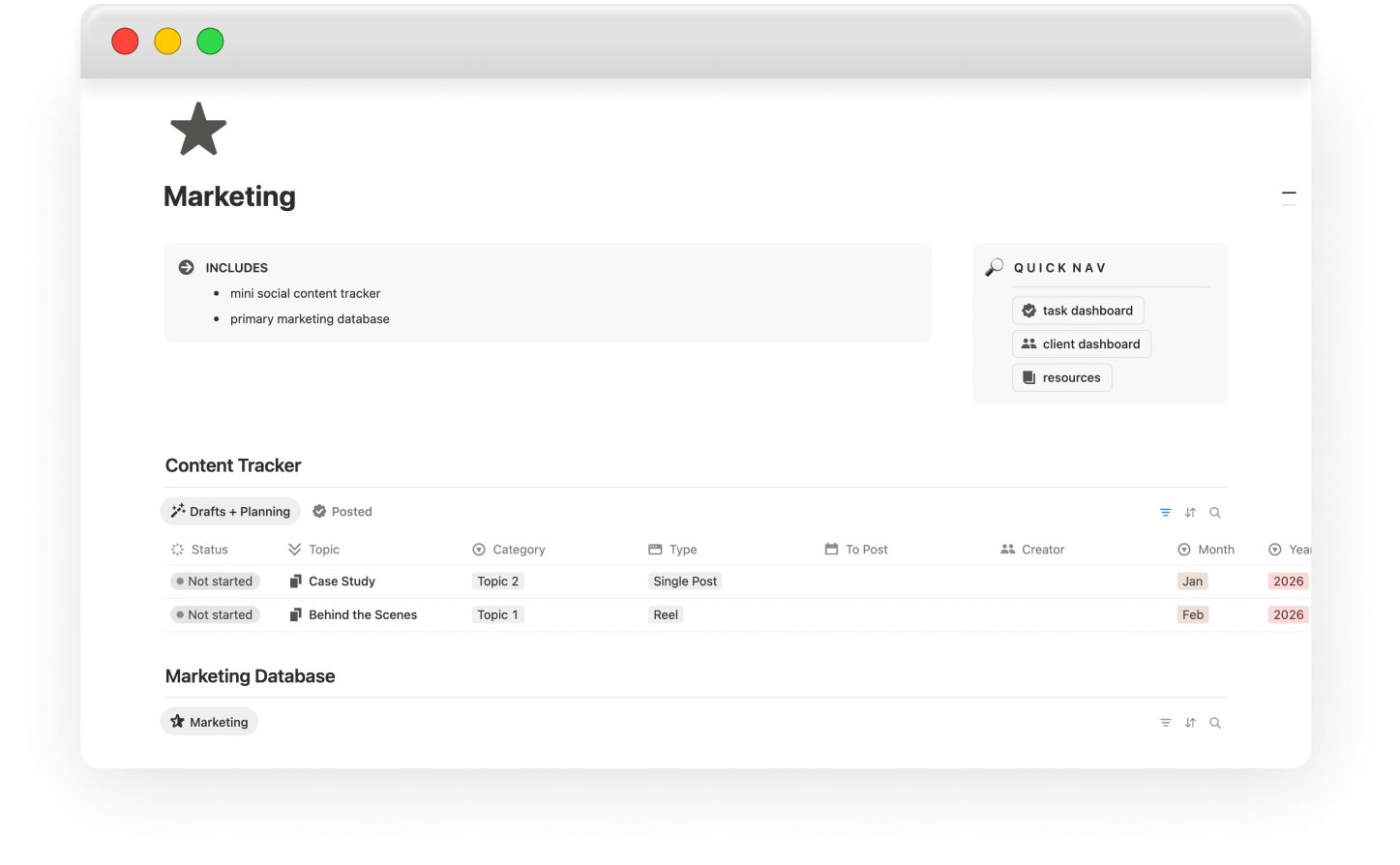Open the Content Tracker search icon
Viewport: 1400px width, 865px height.
[x=1215, y=512]
